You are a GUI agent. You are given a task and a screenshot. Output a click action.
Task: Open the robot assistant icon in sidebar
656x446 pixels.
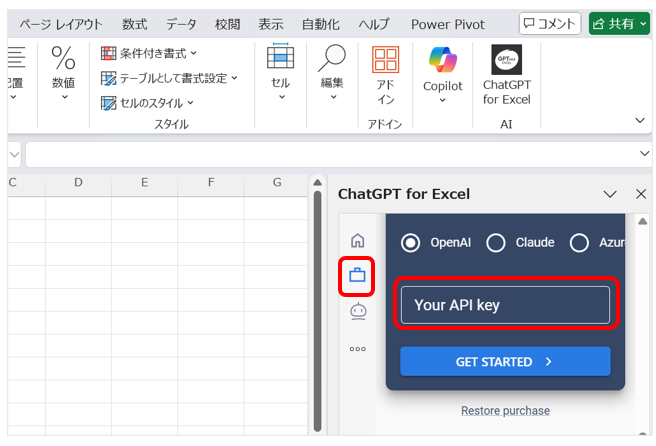358,312
